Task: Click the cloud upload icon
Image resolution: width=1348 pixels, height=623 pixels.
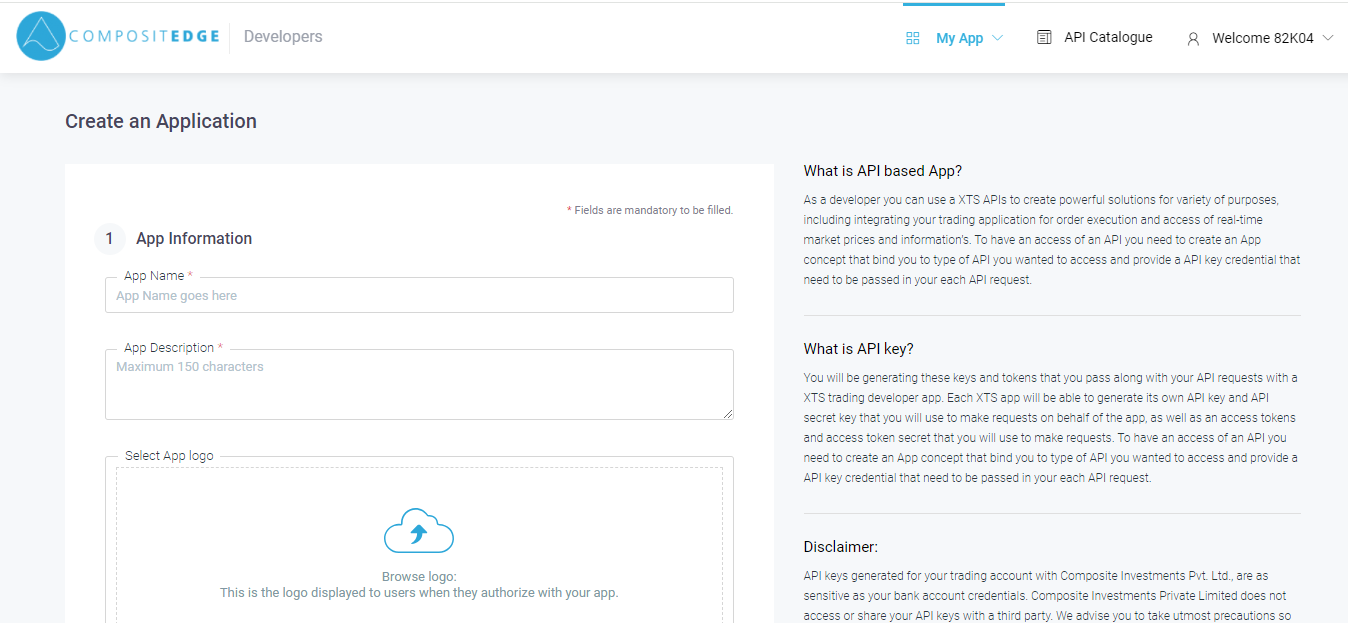Action: (x=419, y=530)
